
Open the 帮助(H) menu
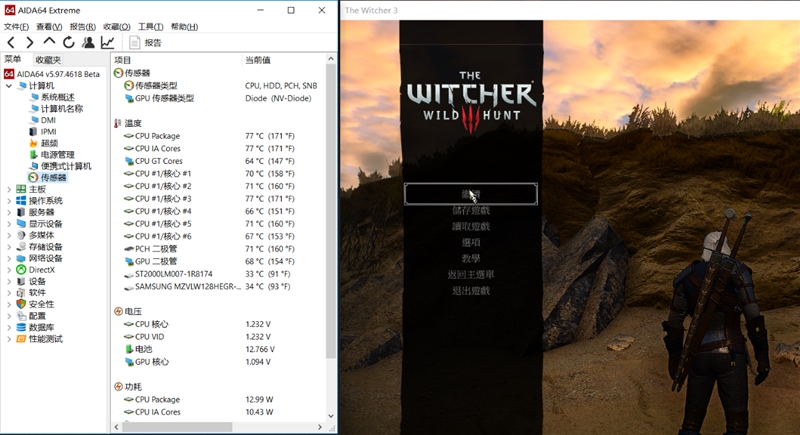coord(184,27)
